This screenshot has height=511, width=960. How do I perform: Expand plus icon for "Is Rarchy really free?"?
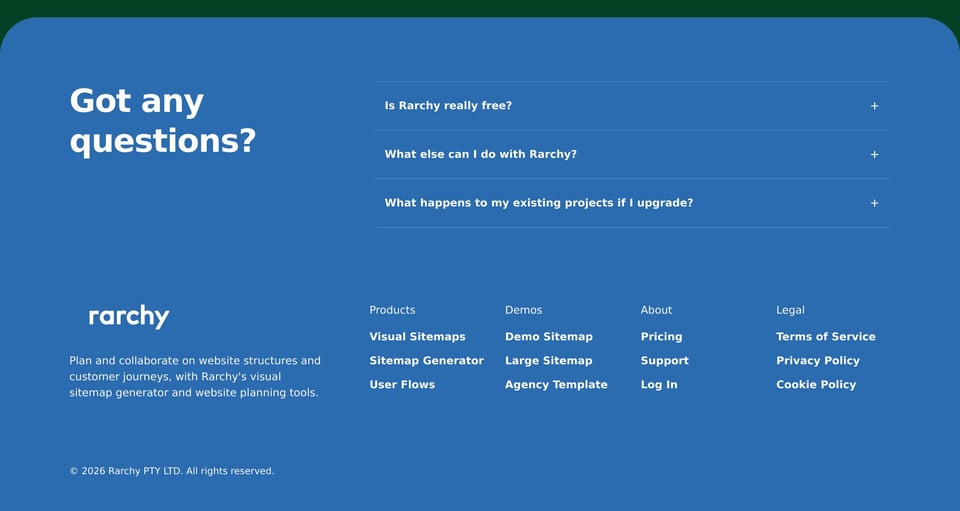[874, 106]
